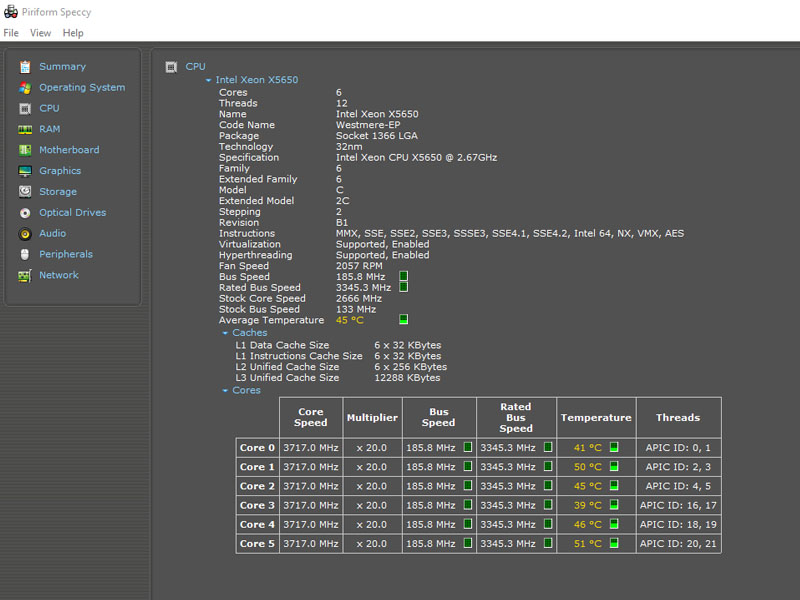Select the Core 0 row label
800x600 pixels.
257,447
